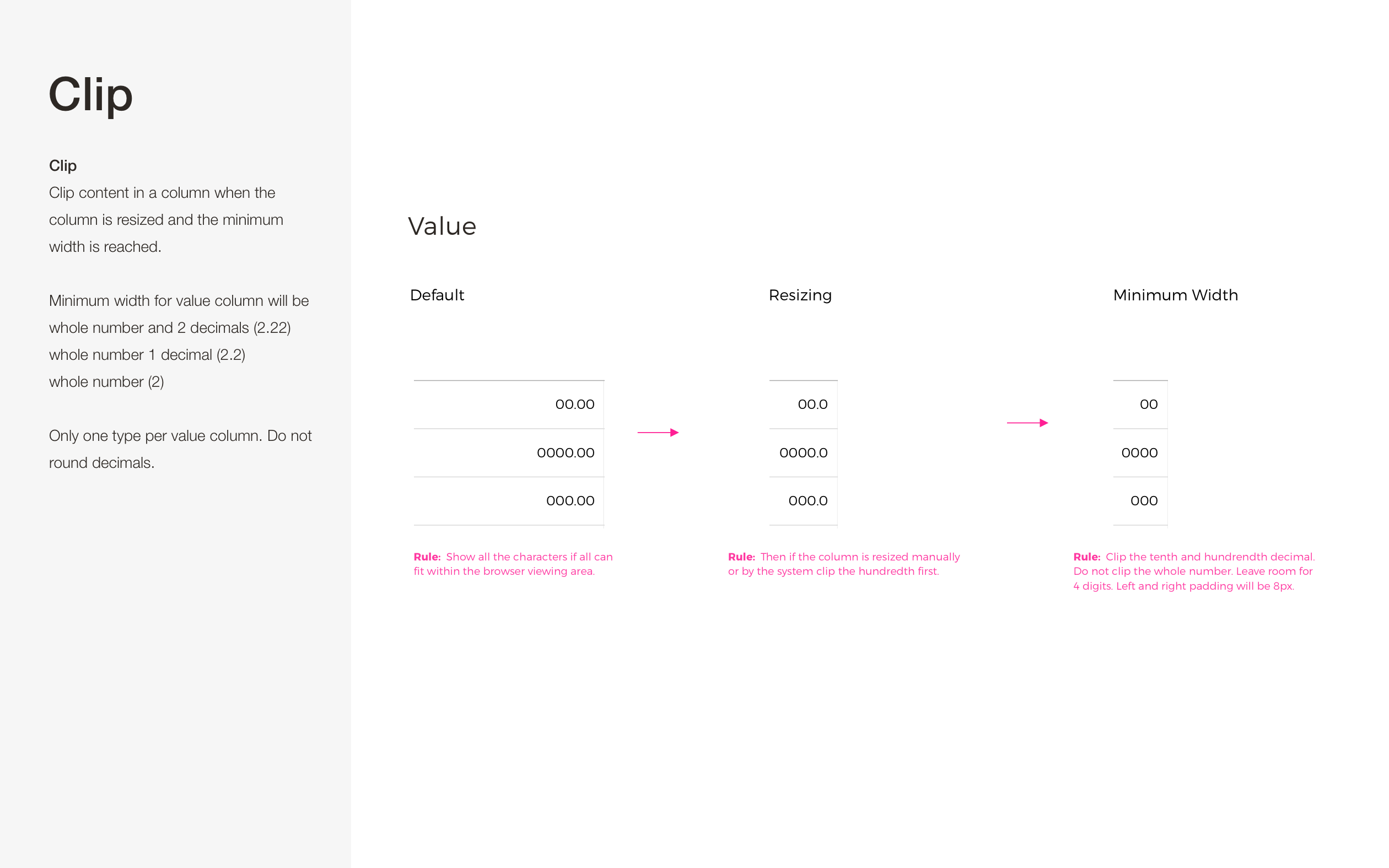Viewport: 1389px width, 868px height.
Task: Click the pink arrow before Minimum Width
Action: (x=1027, y=423)
